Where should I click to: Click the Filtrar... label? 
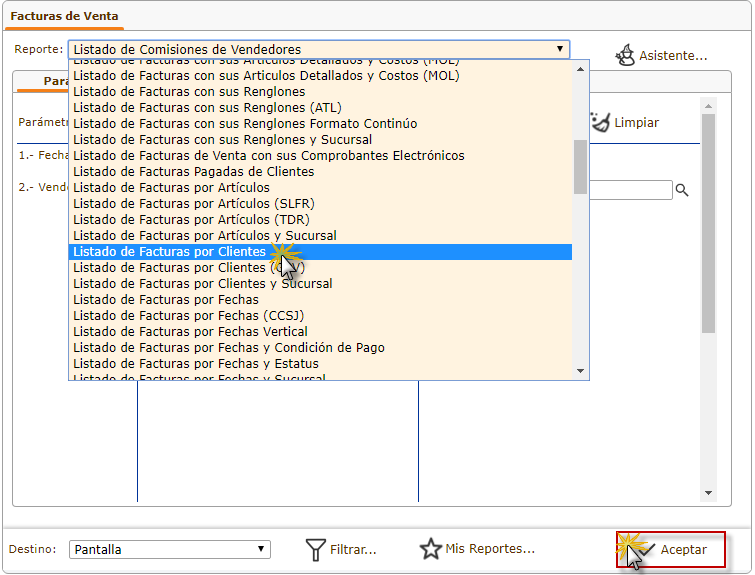click(x=353, y=550)
